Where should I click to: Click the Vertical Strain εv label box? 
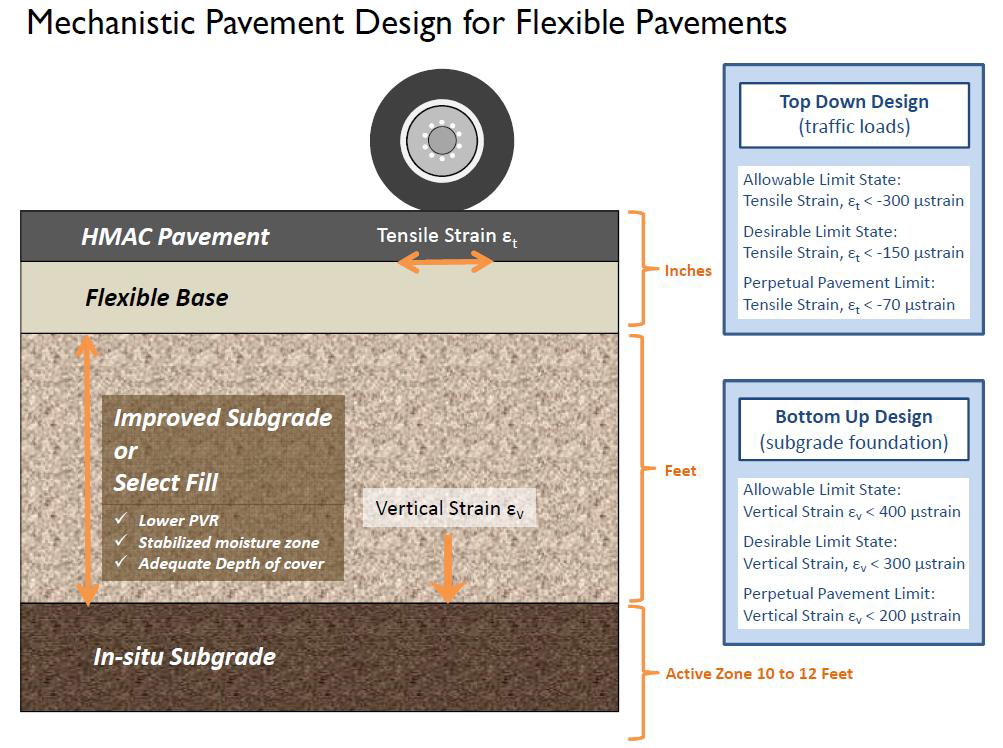pyautogui.click(x=449, y=508)
